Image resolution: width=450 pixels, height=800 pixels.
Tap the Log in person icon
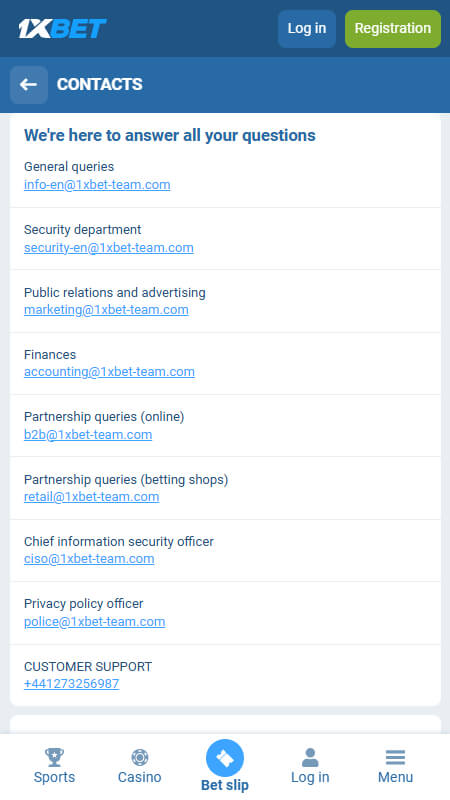point(310,757)
